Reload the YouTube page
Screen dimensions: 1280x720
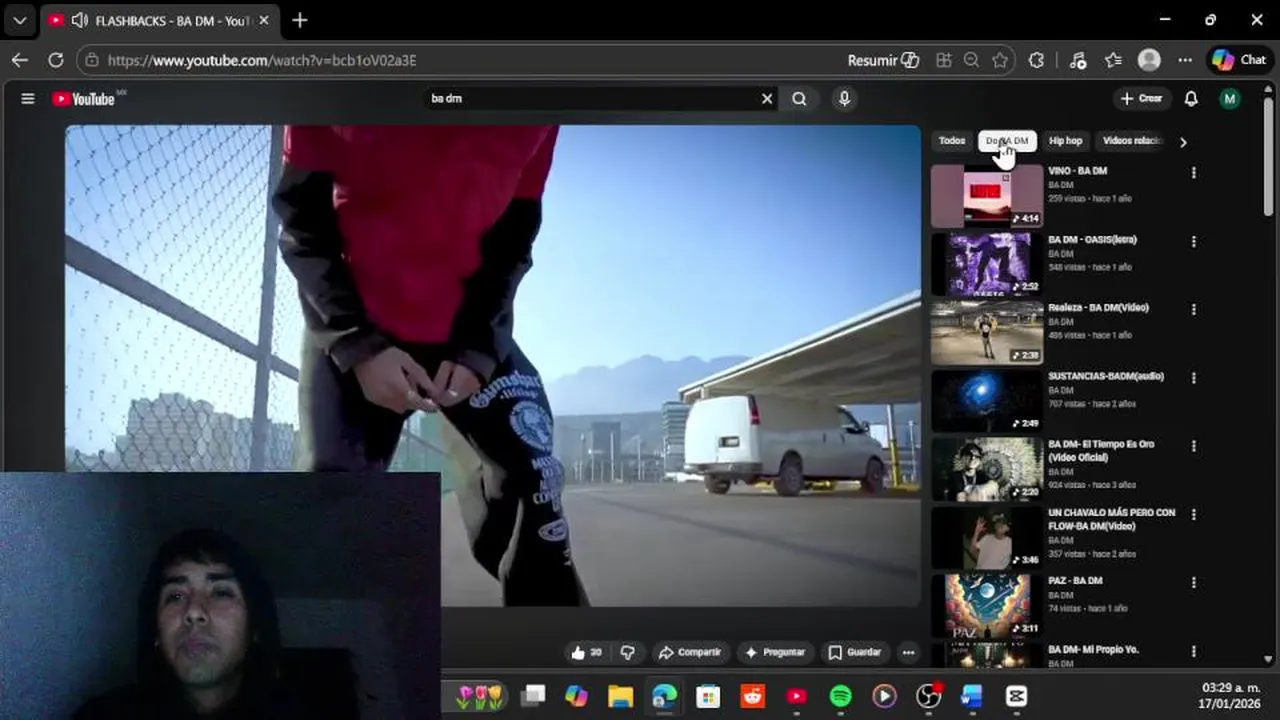coord(56,60)
